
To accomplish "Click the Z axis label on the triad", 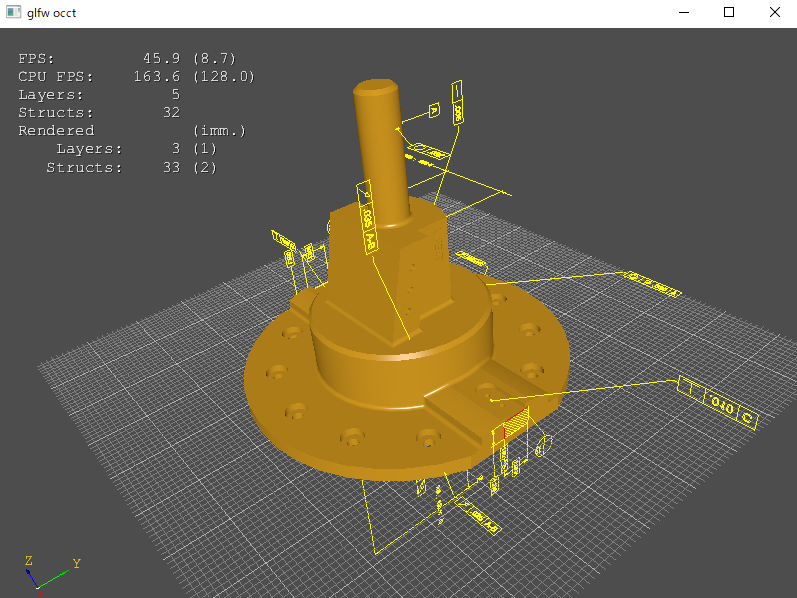I will coord(29,561).
